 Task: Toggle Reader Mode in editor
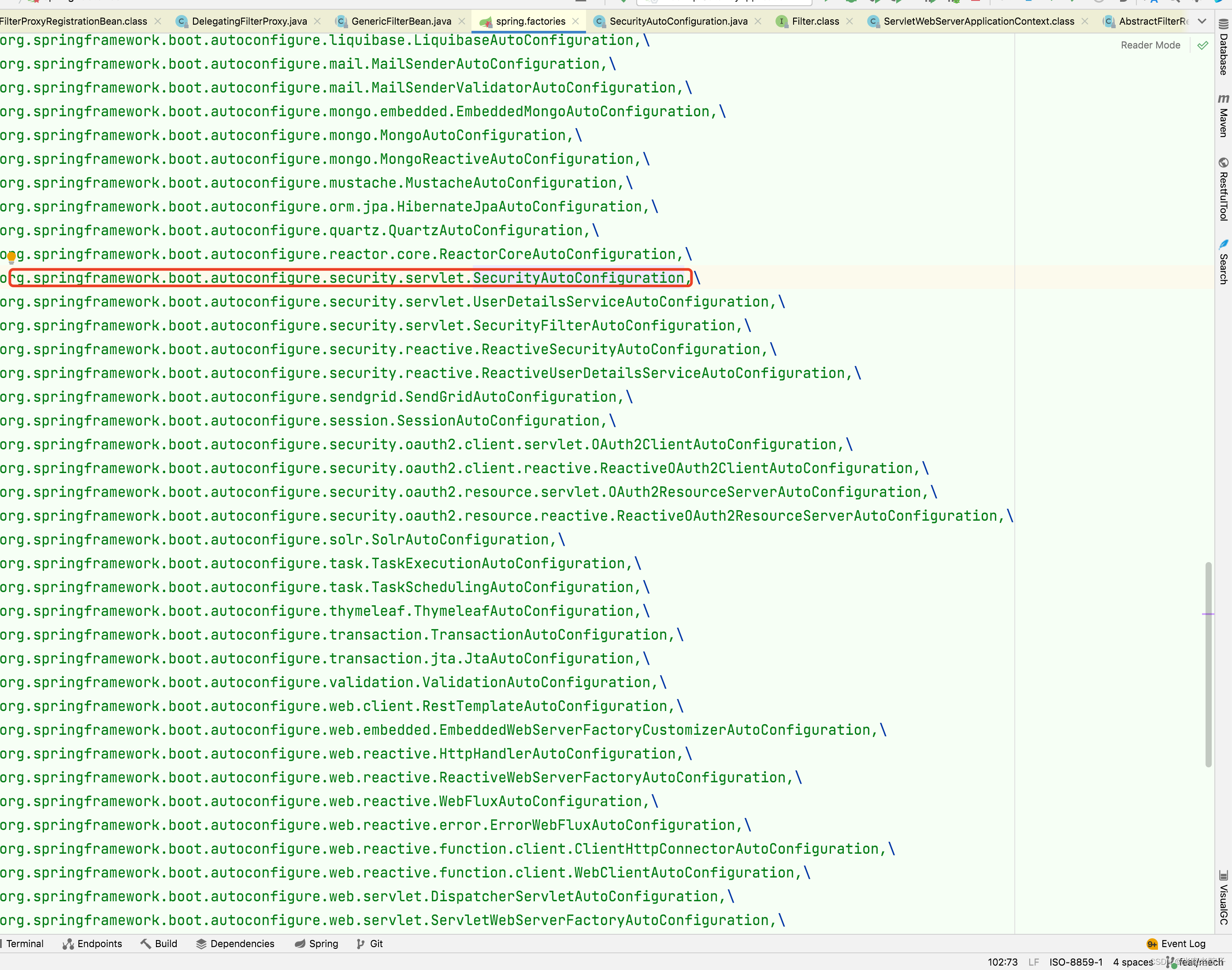point(1150,45)
